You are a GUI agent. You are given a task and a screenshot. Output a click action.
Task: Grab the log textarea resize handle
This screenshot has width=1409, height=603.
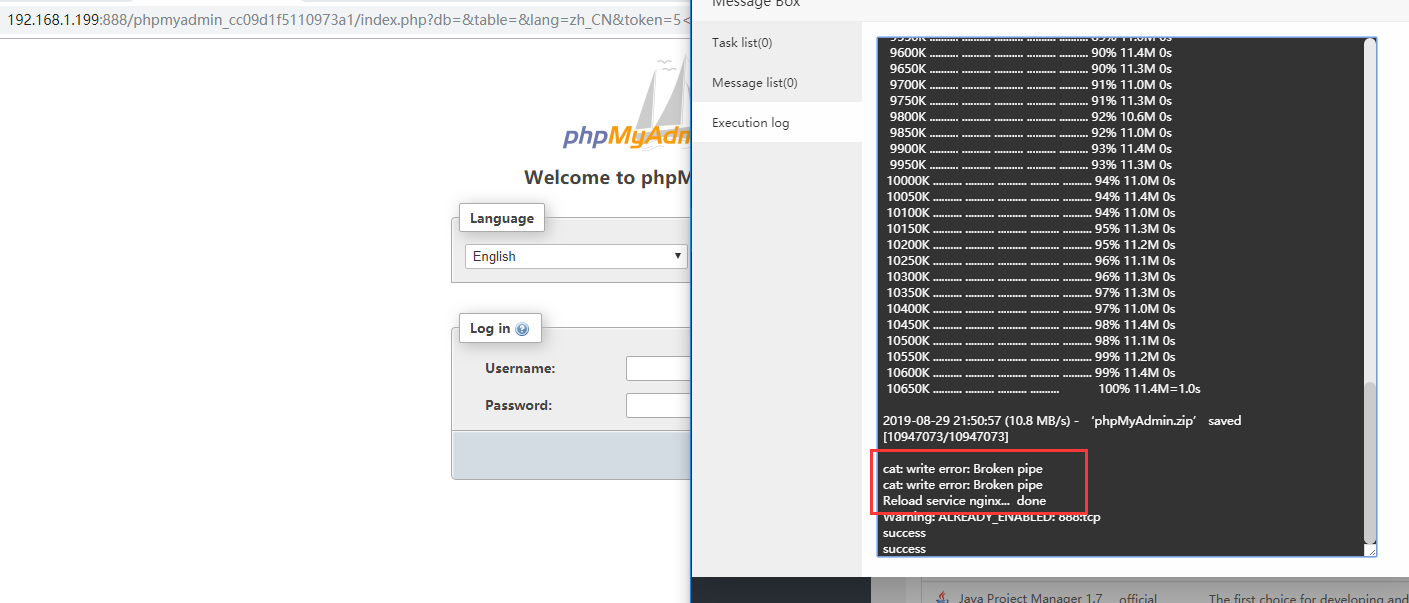pyautogui.click(x=1371, y=550)
